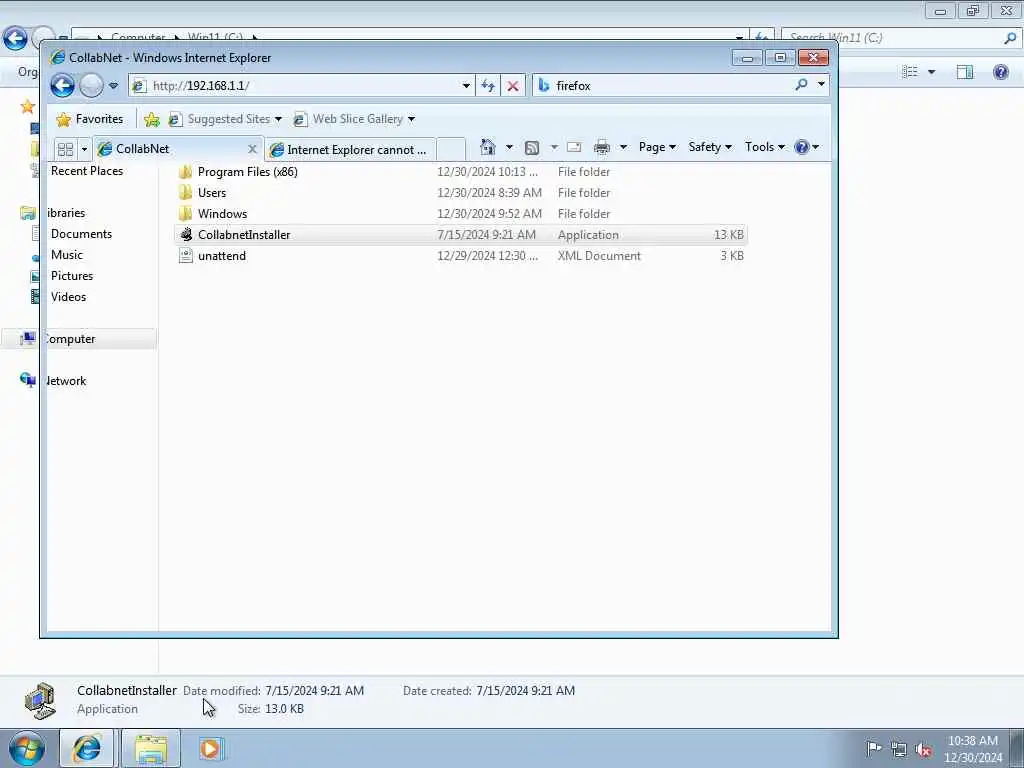Open Pictures library in sidebar

[x=72, y=276]
